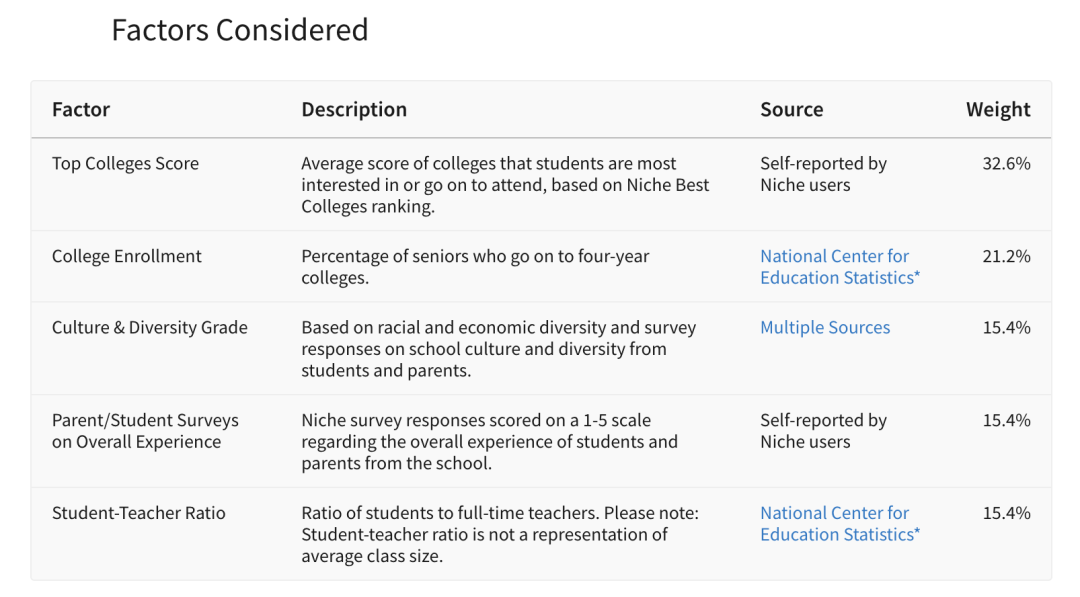This screenshot has height=597, width=1080.
Task: Open National Center link in Student-Teacher Ratio row
Action: pos(840,524)
